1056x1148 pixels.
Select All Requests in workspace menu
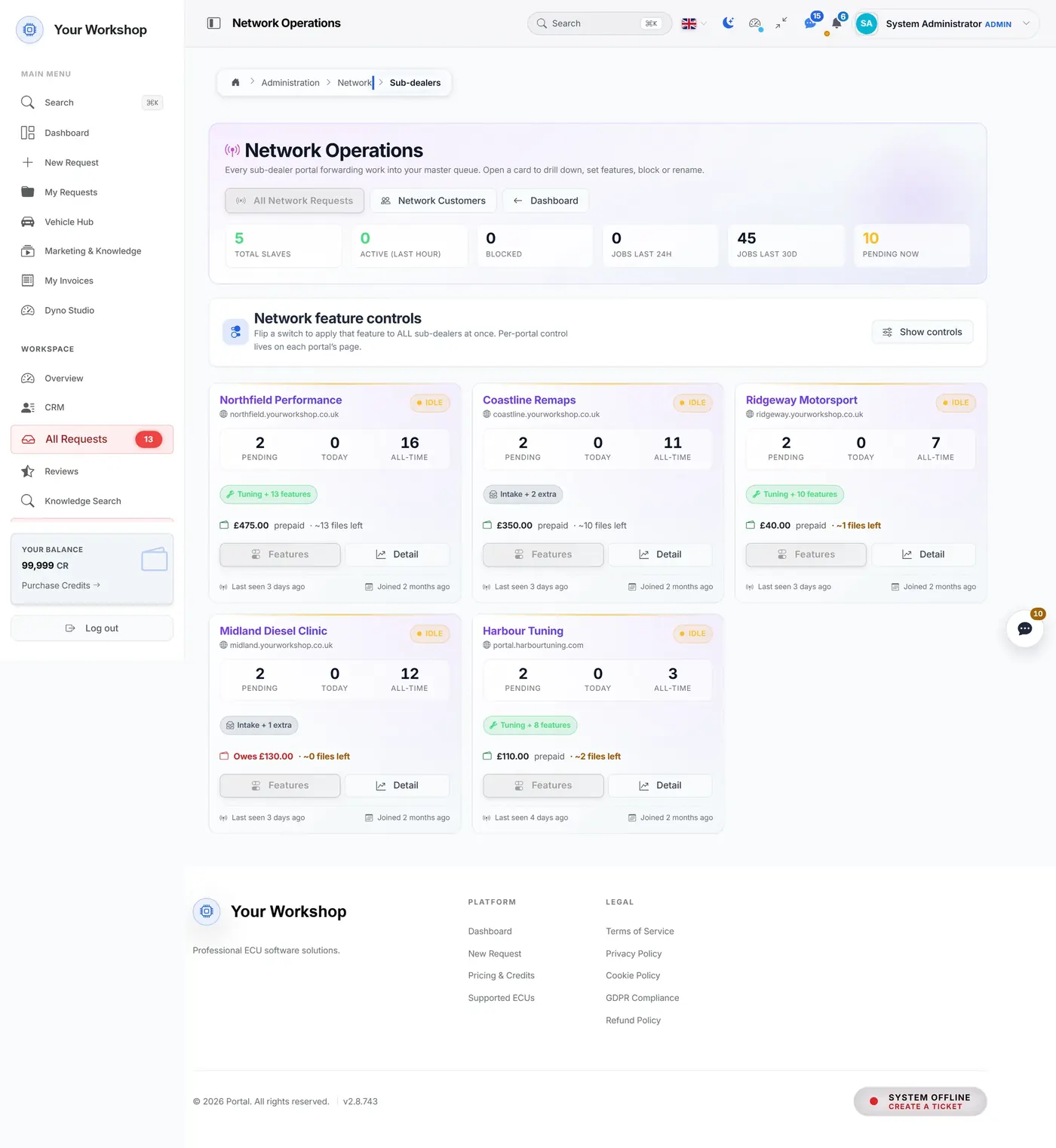92,439
